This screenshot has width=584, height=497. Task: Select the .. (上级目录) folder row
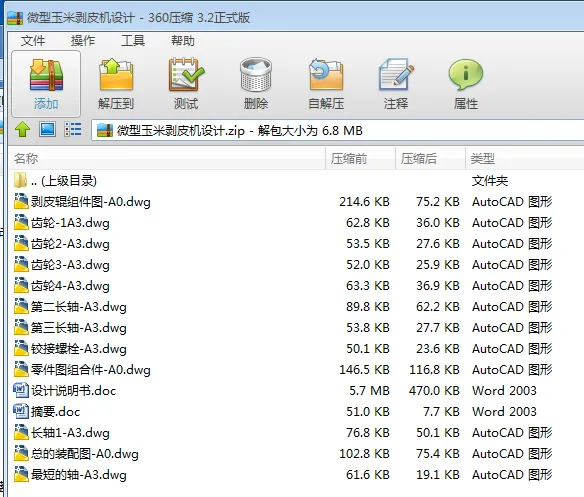pyautogui.click(x=296, y=181)
